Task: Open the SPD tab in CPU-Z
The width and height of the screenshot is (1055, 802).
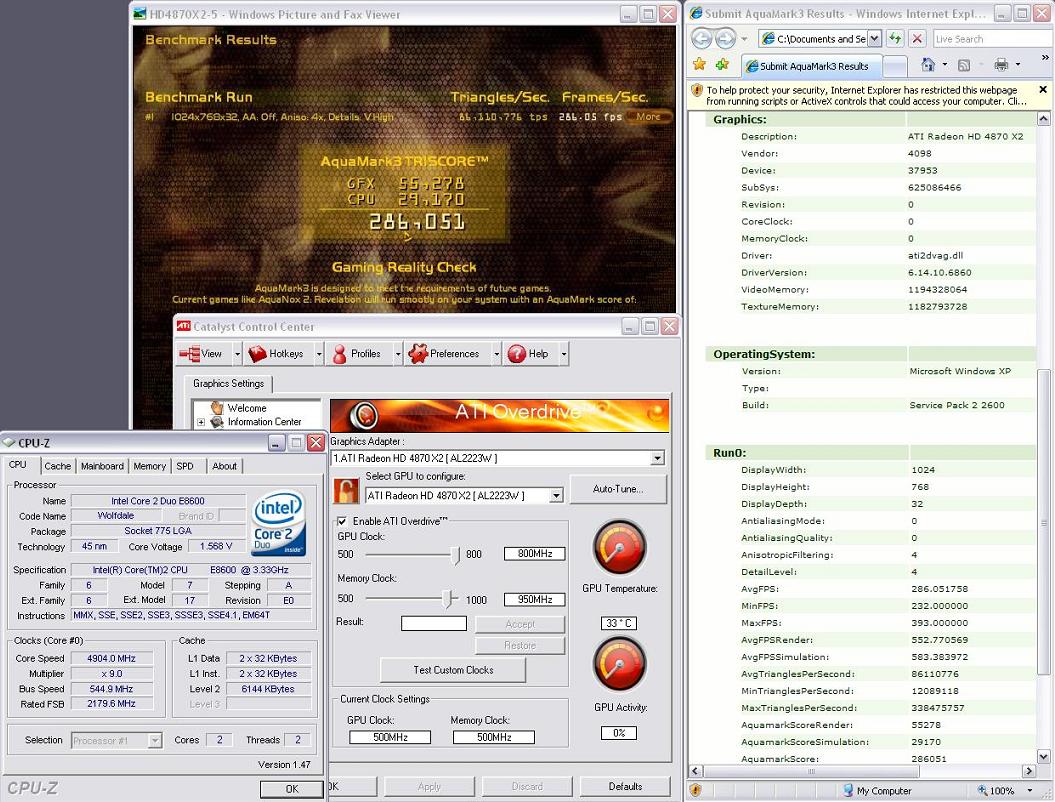Action: click(x=185, y=466)
